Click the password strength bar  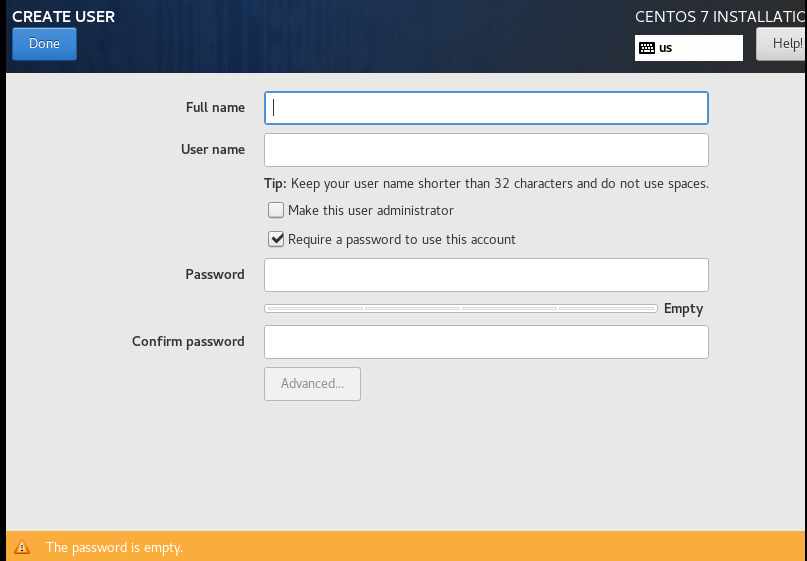(x=461, y=308)
